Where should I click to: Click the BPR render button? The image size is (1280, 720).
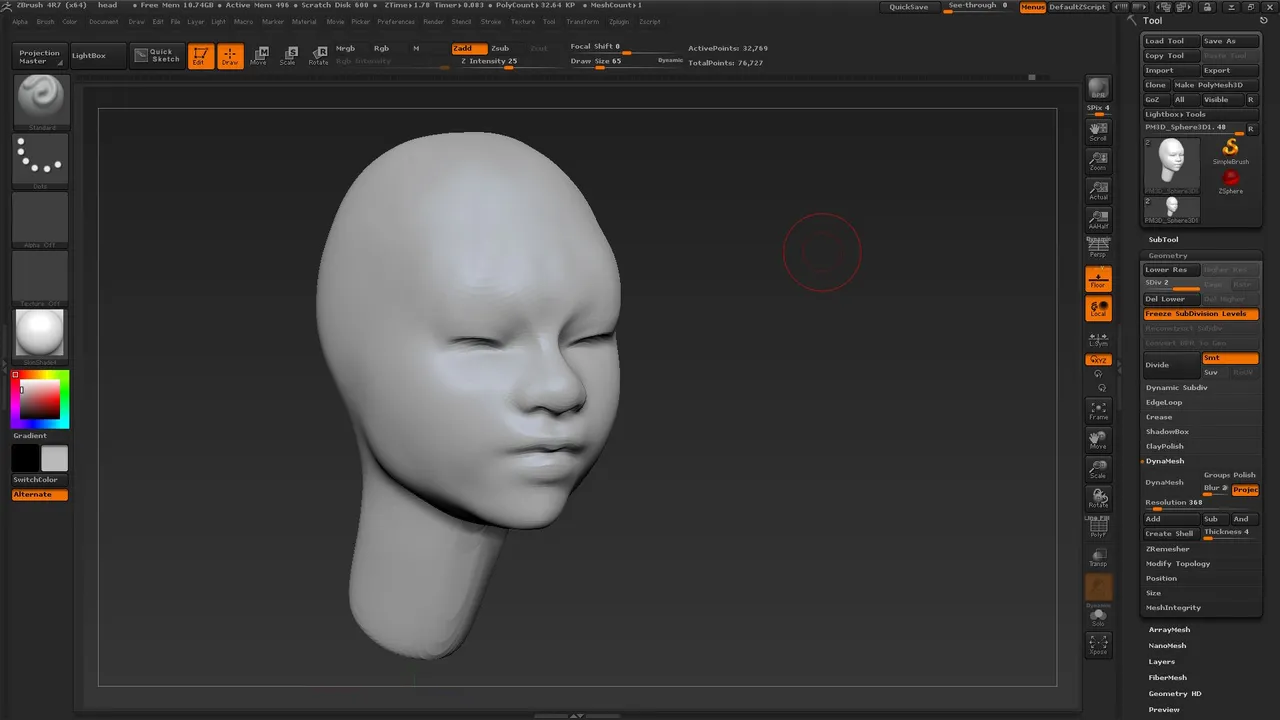[x=1098, y=88]
